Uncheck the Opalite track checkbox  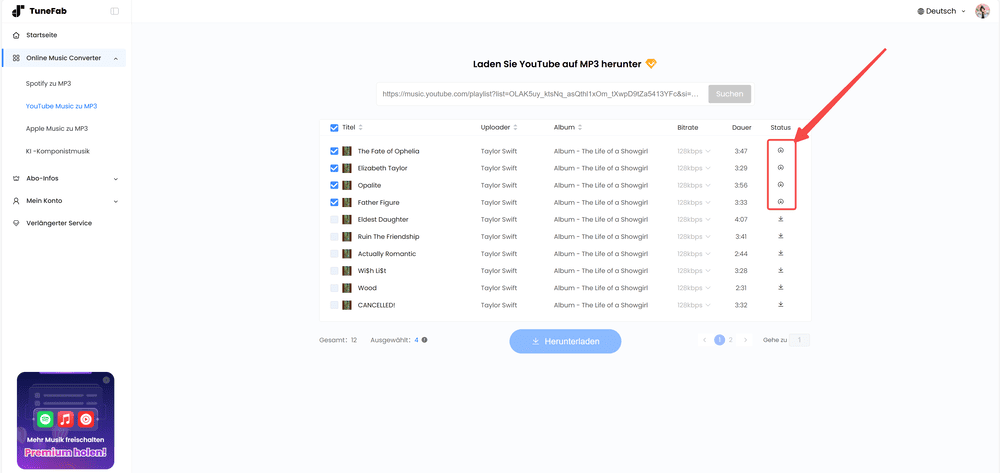[334, 185]
